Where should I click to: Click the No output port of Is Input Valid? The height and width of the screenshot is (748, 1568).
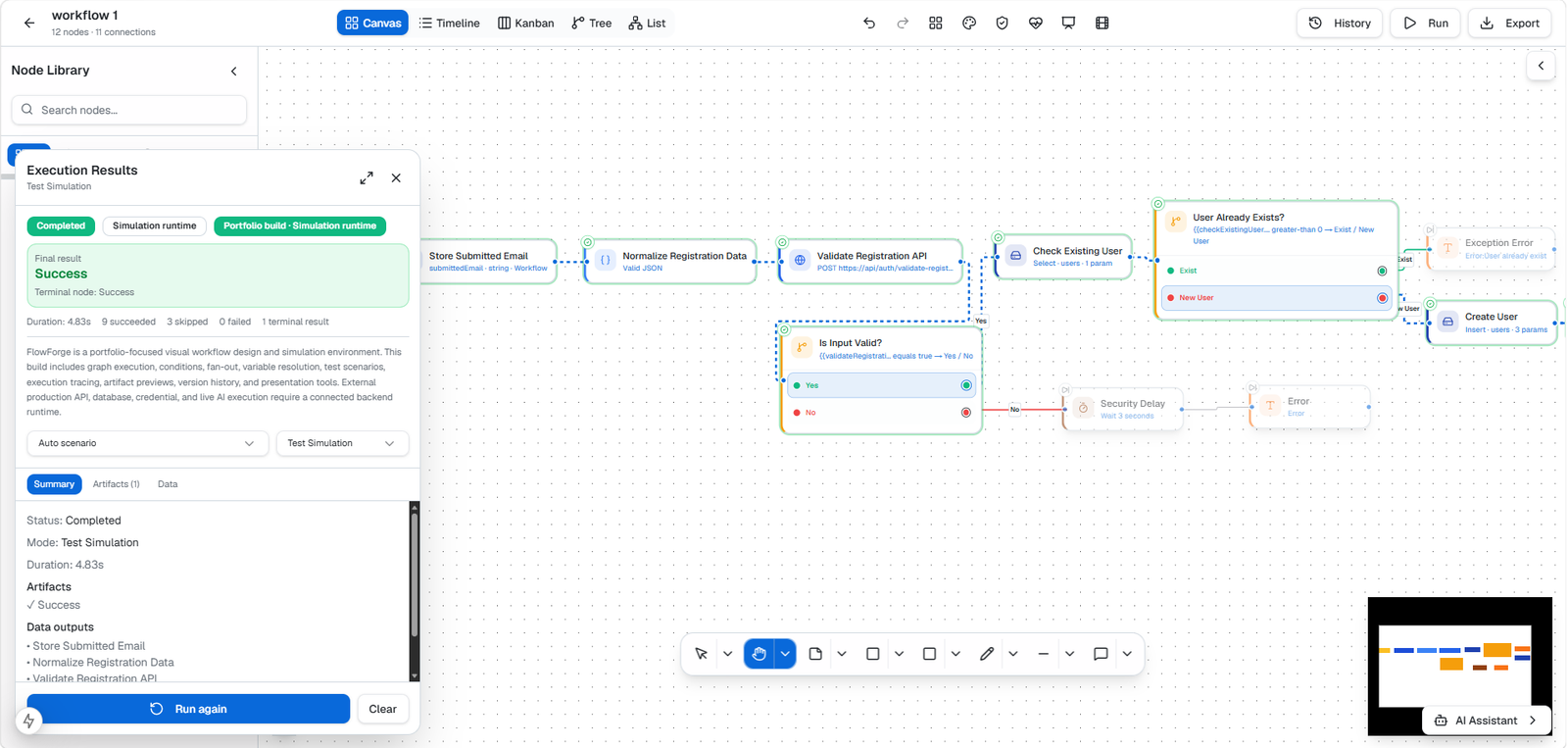click(966, 413)
